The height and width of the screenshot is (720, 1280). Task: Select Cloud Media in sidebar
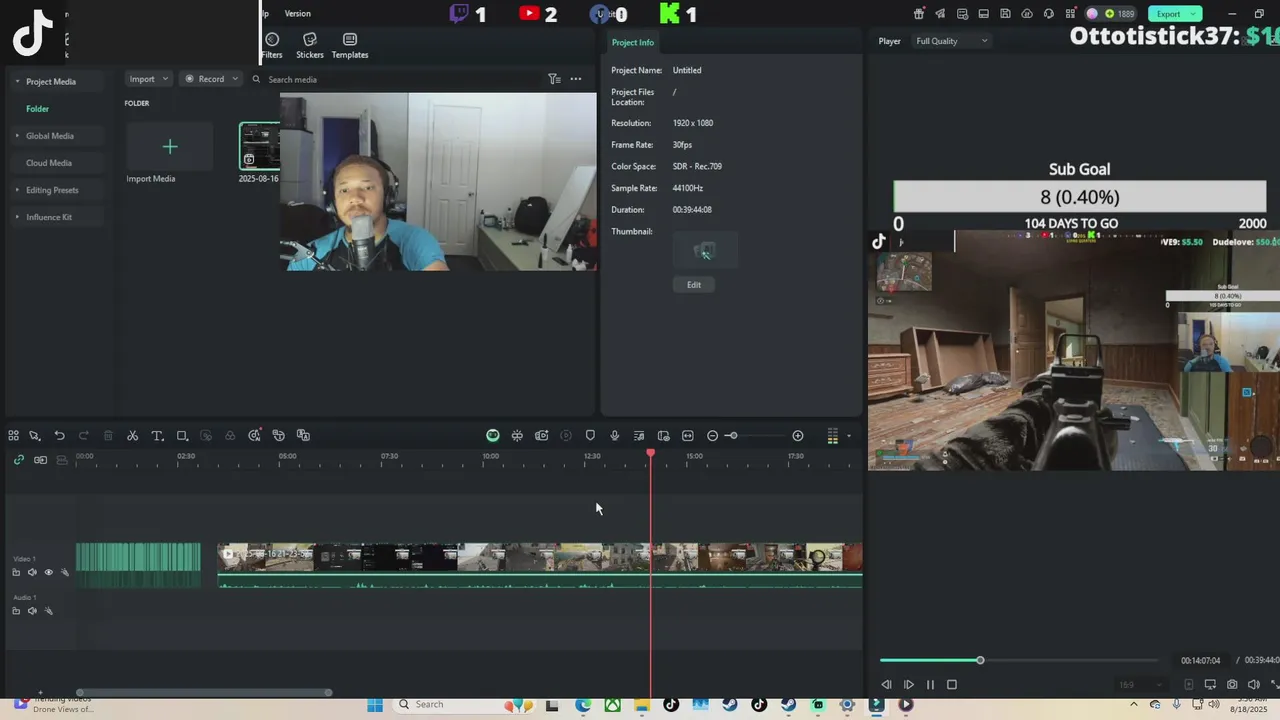tap(49, 163)
